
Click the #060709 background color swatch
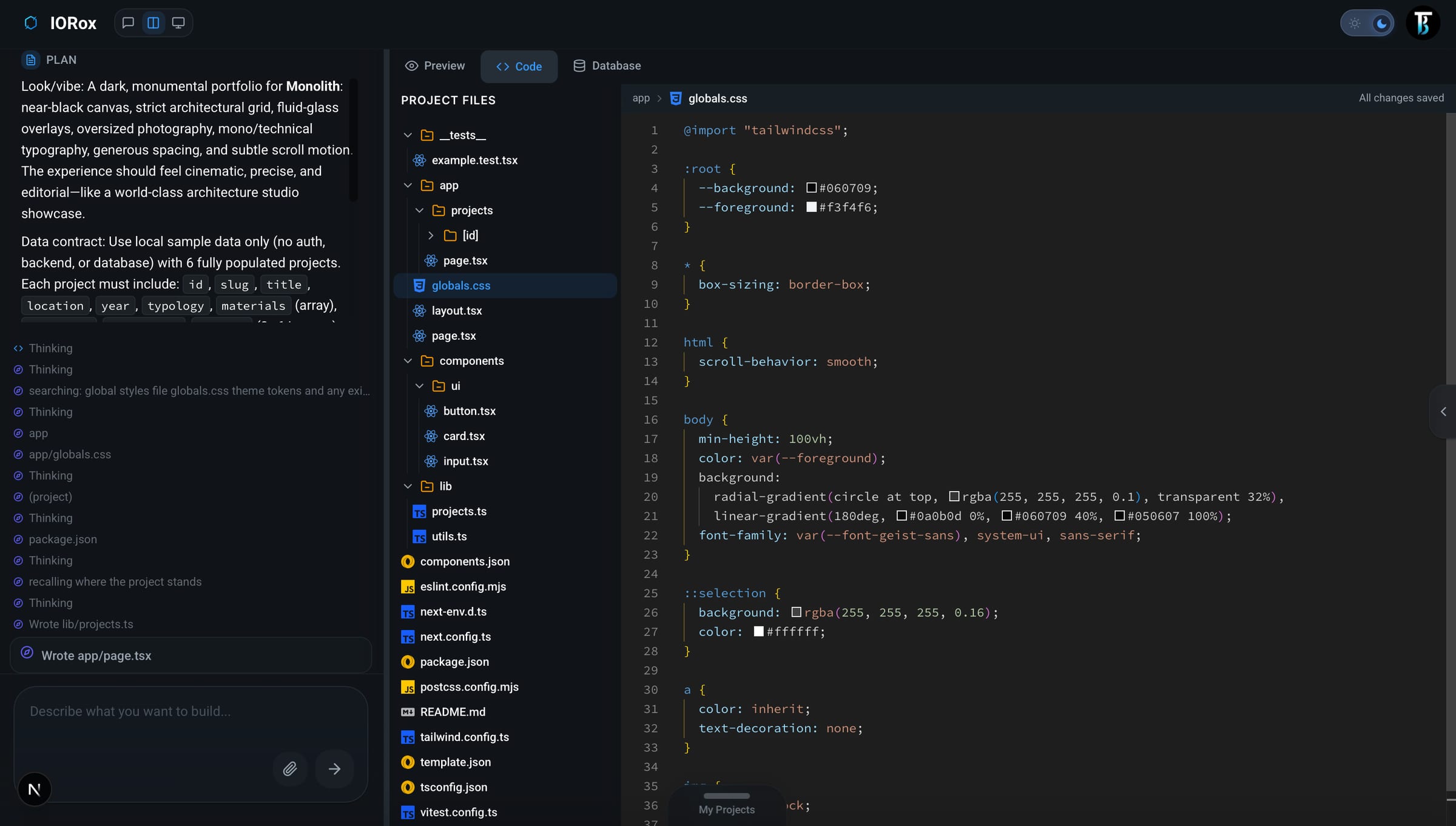[x=811, y=188]
